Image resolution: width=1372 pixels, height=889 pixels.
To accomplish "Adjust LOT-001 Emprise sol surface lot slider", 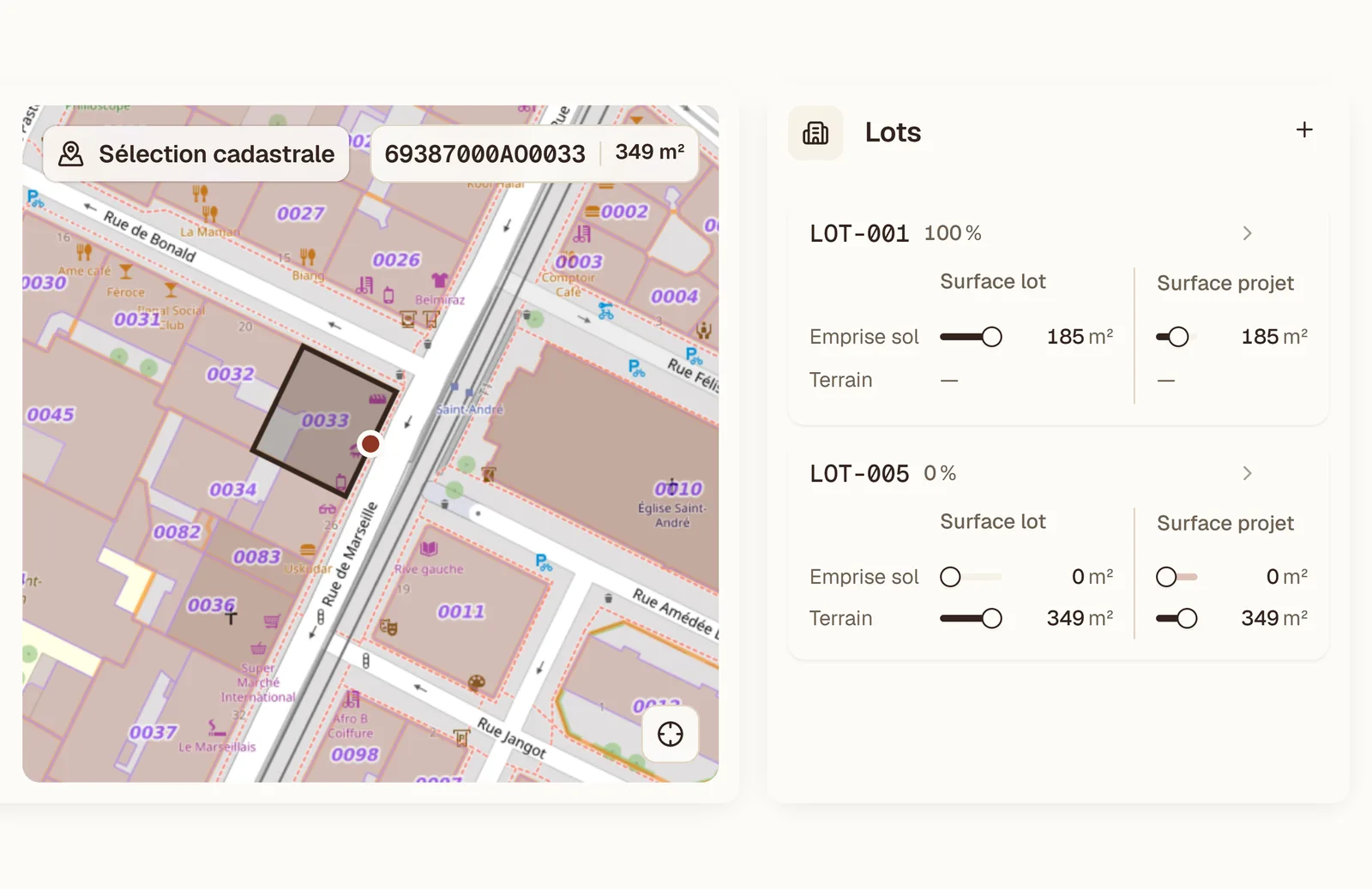I will (971, 337).
